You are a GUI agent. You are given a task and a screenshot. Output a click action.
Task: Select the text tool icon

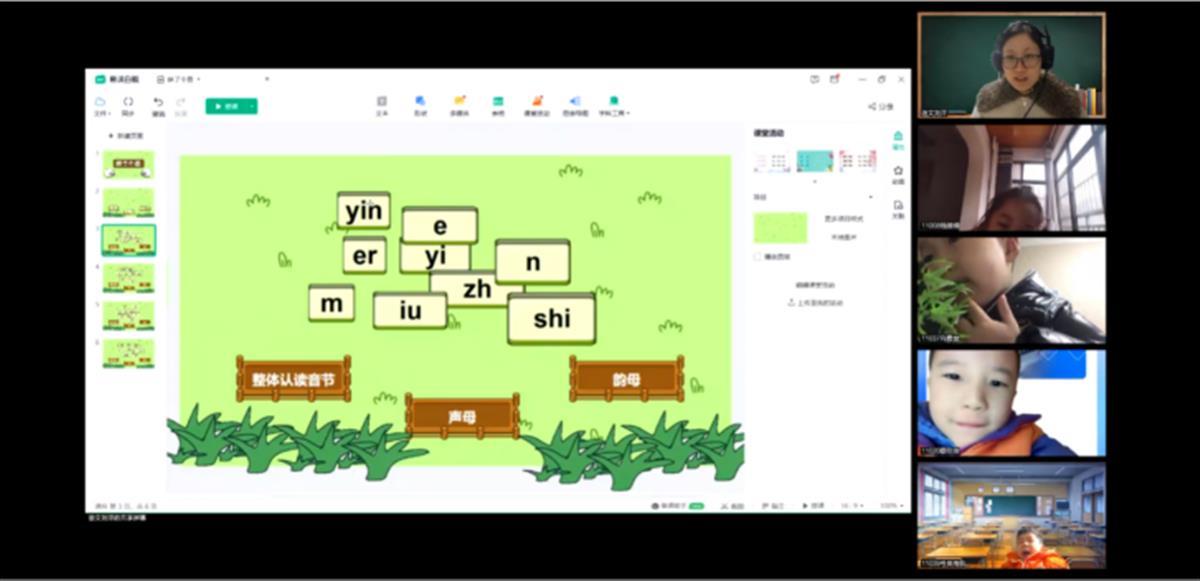tap(381, 103)
